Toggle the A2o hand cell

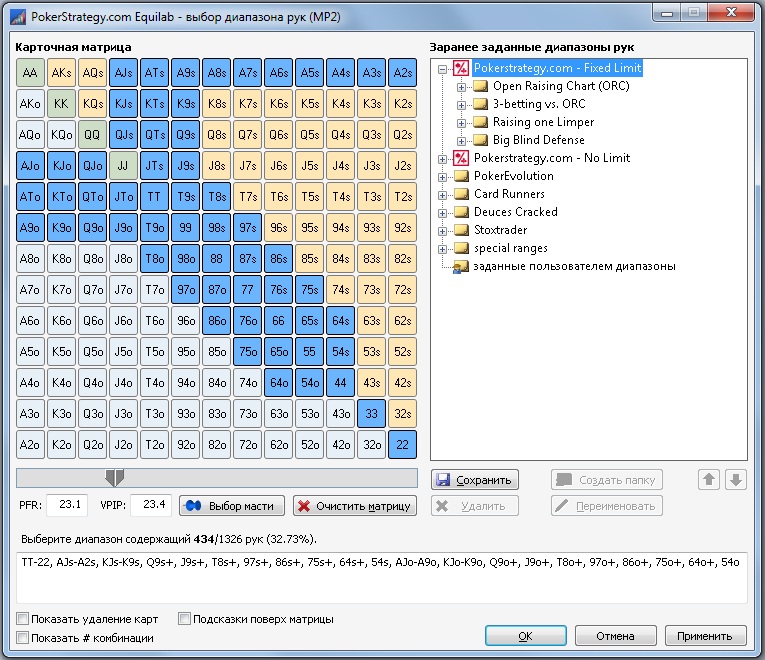tap(30, 444)
